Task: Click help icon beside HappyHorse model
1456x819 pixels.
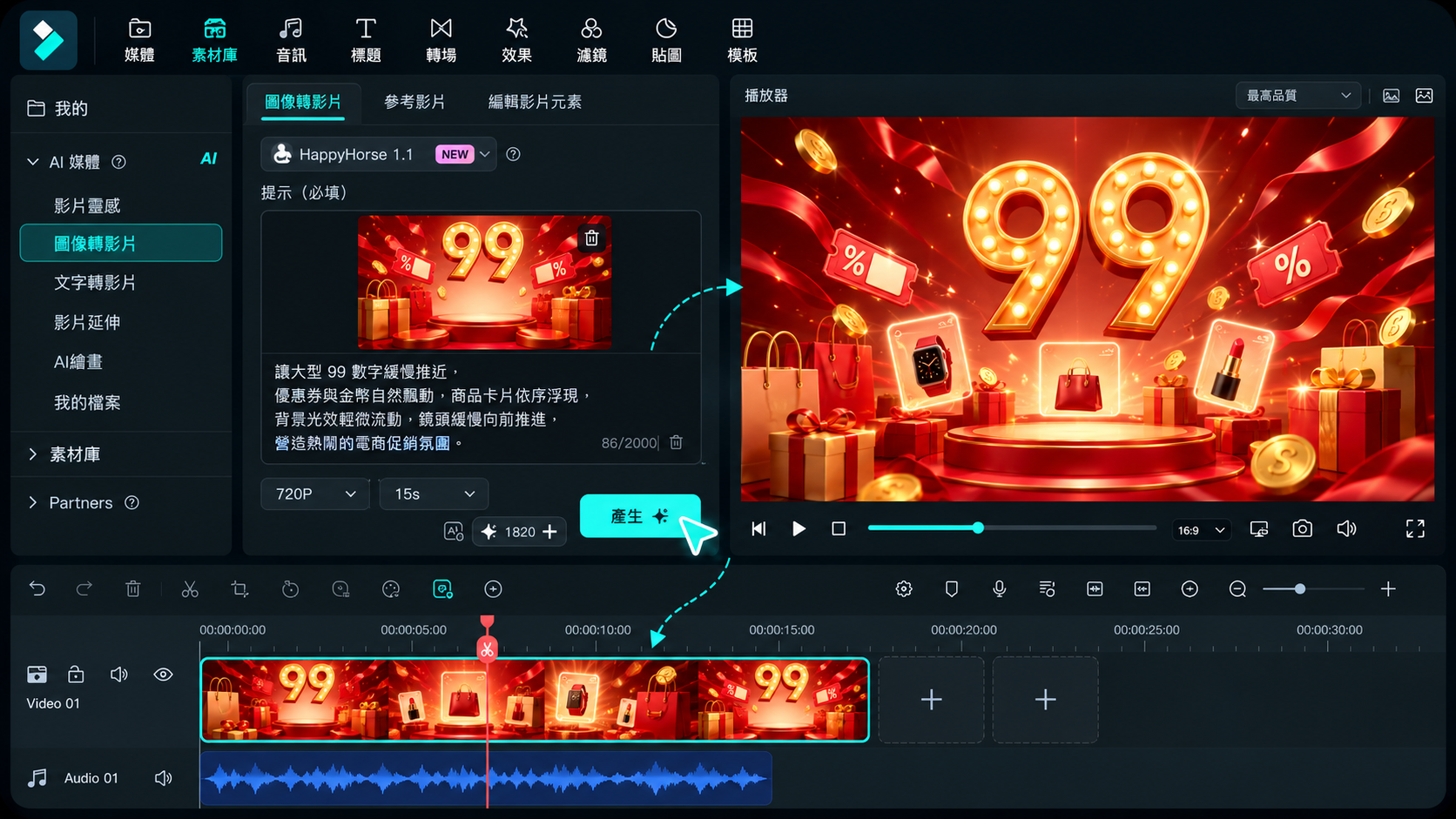Action: (514, 154)
